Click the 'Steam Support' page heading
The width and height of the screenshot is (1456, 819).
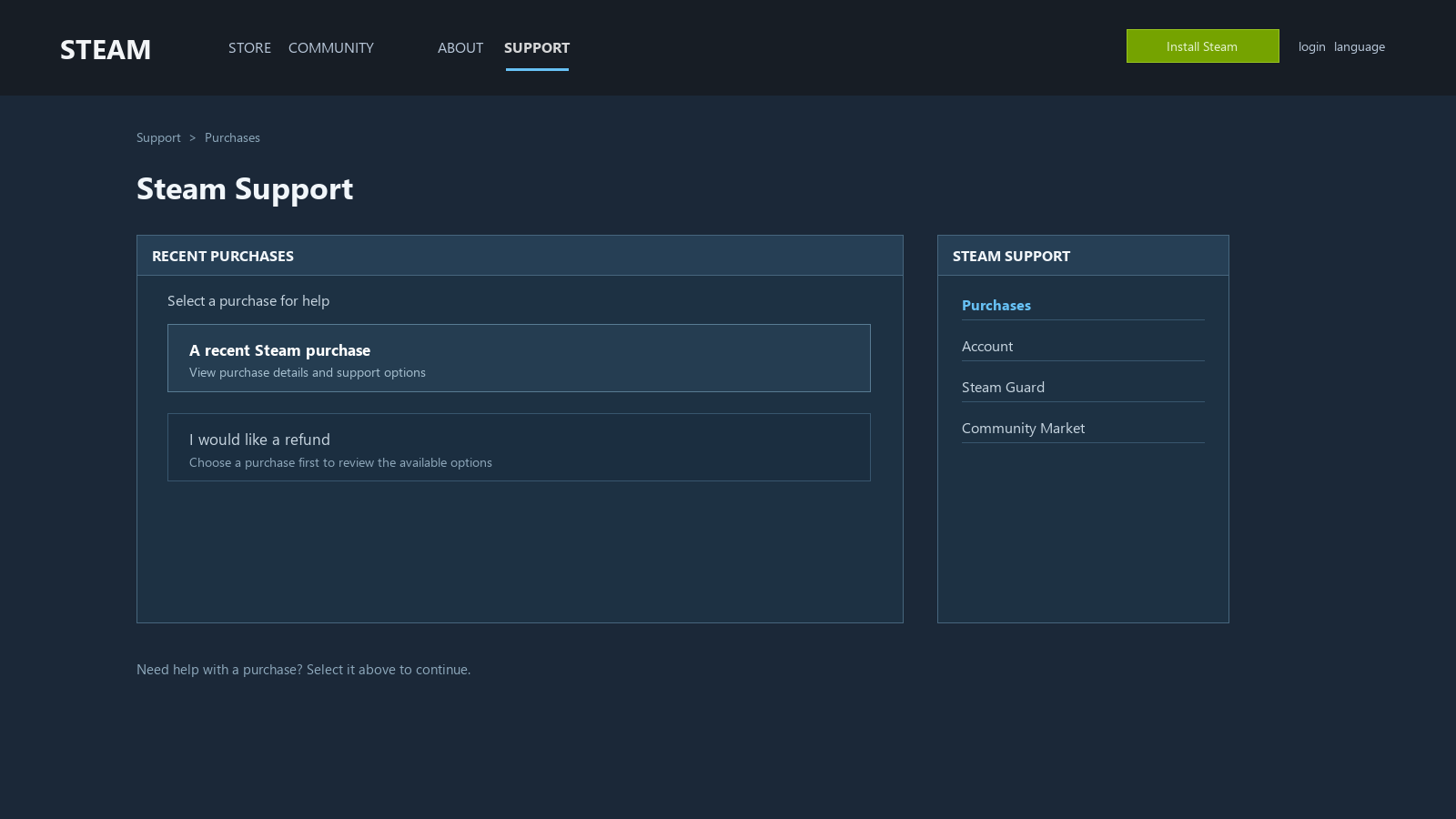[245, 188]
